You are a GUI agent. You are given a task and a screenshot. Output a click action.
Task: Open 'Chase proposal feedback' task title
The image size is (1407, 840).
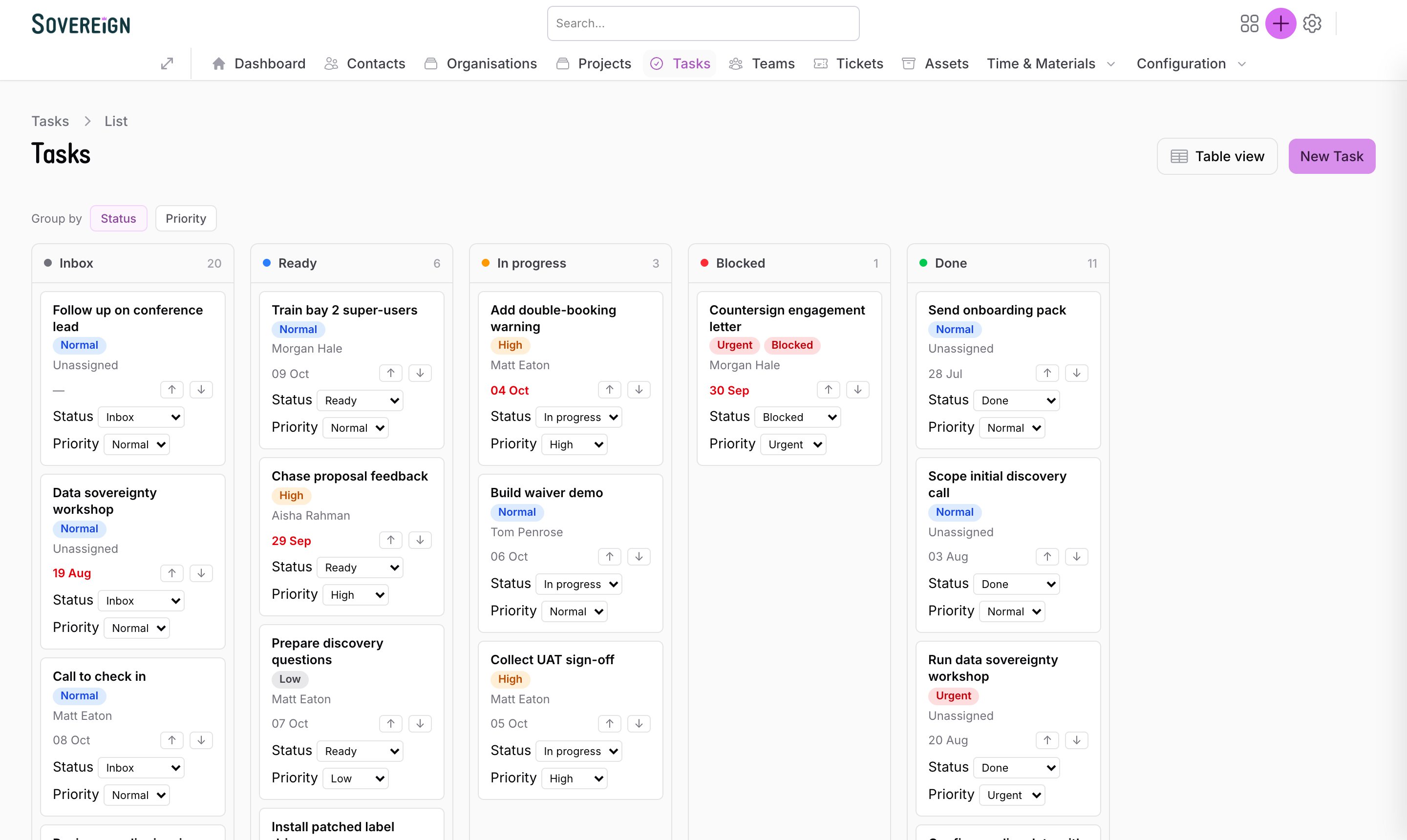click(349, 476)
